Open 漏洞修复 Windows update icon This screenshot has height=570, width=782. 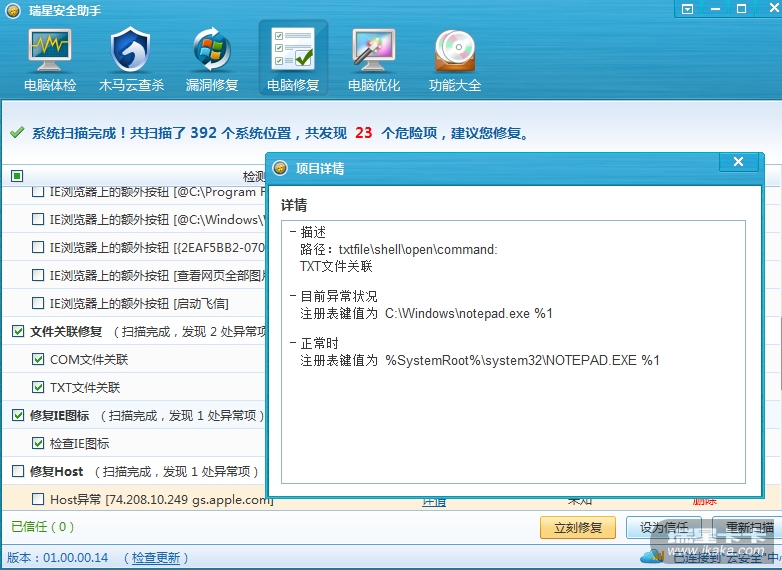[212, 50]
